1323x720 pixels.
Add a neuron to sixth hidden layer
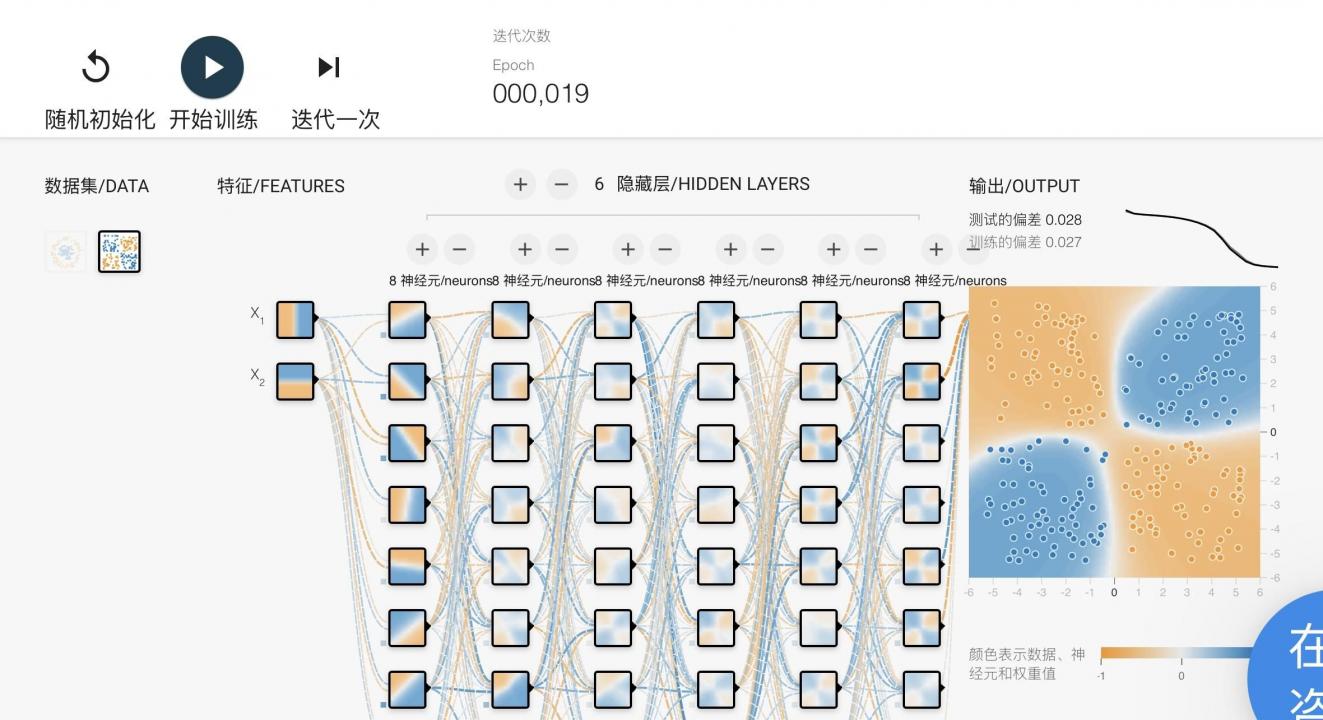935,249
